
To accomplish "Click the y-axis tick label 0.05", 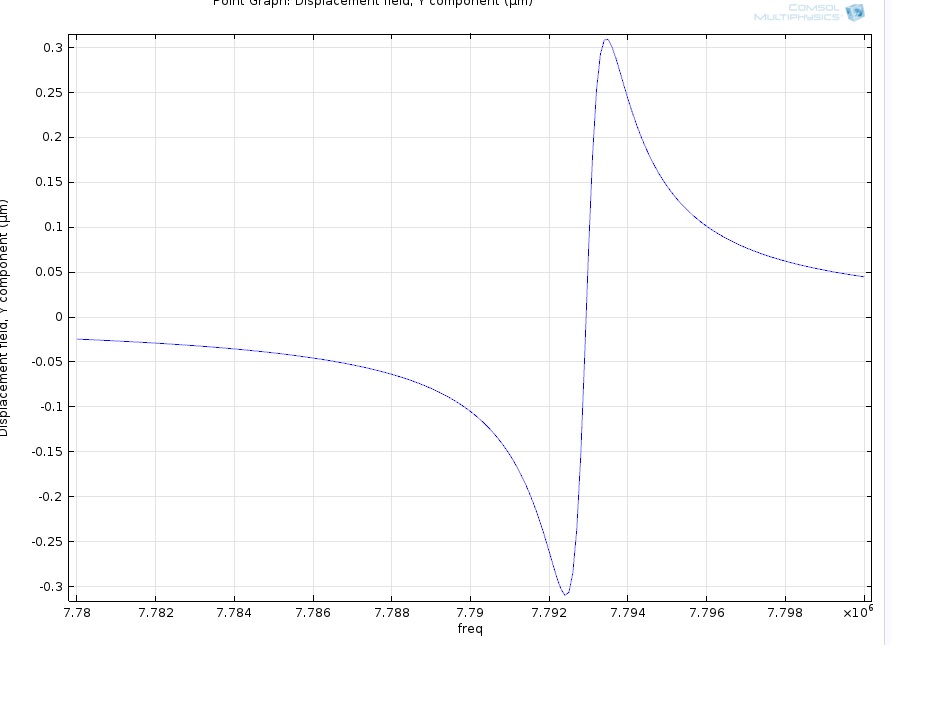I will [x=49, y=272].
